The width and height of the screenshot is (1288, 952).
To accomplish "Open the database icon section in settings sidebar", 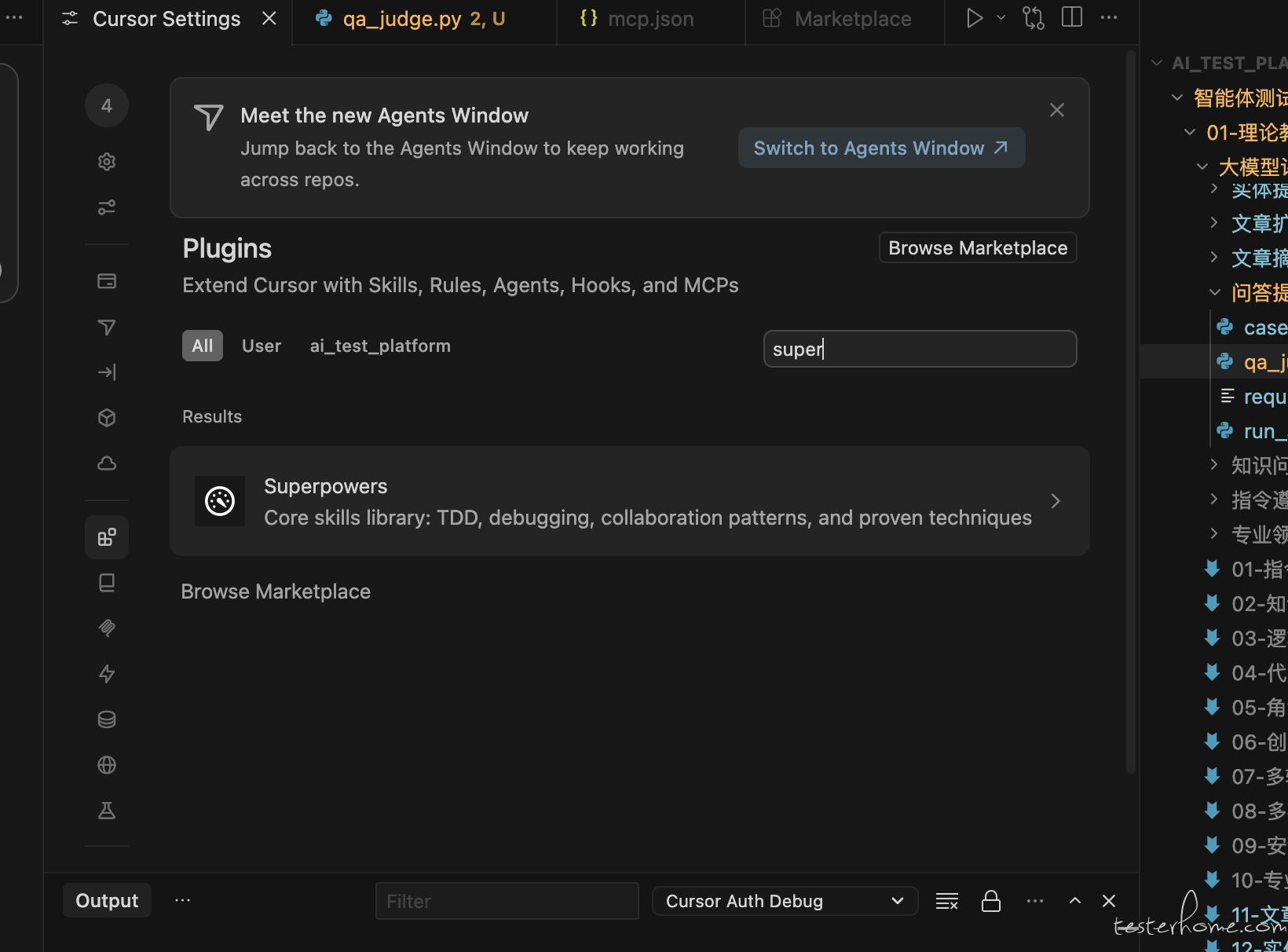I will (107, 719).
